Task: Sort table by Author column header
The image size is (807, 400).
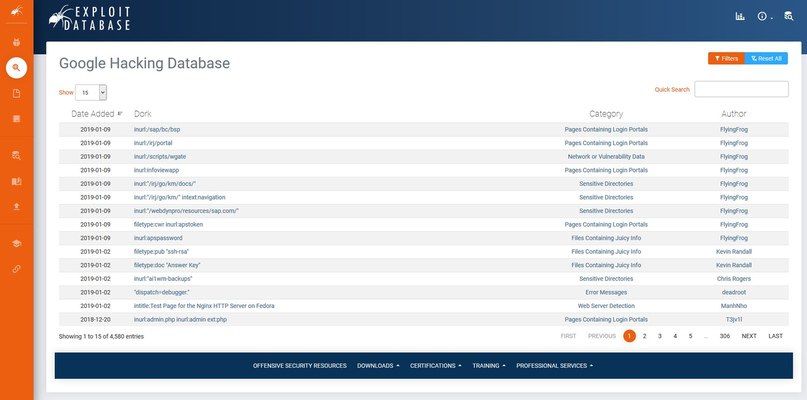Action: pyautogui.click(x=733, y=114)
